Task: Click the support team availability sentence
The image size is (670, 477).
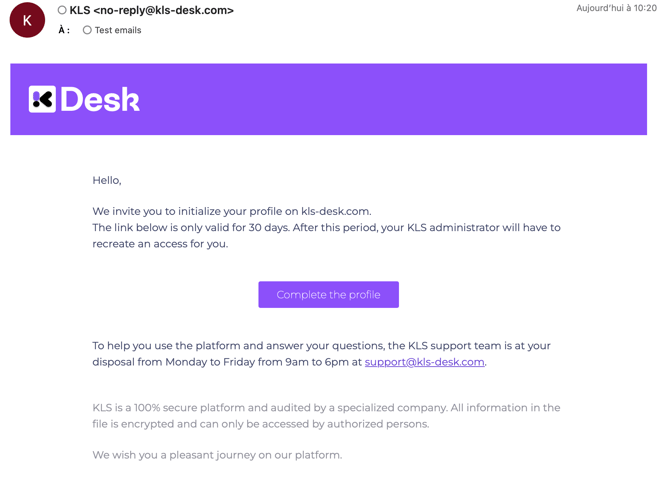Action: (x=321, y=354)
